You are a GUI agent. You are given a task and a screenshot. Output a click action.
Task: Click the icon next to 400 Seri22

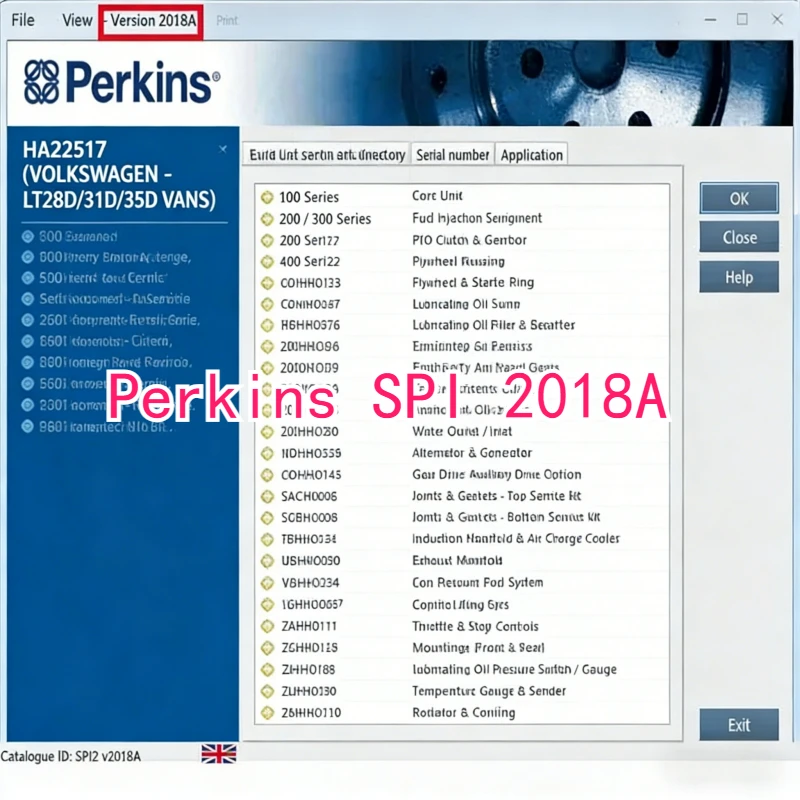coord(267,262)
